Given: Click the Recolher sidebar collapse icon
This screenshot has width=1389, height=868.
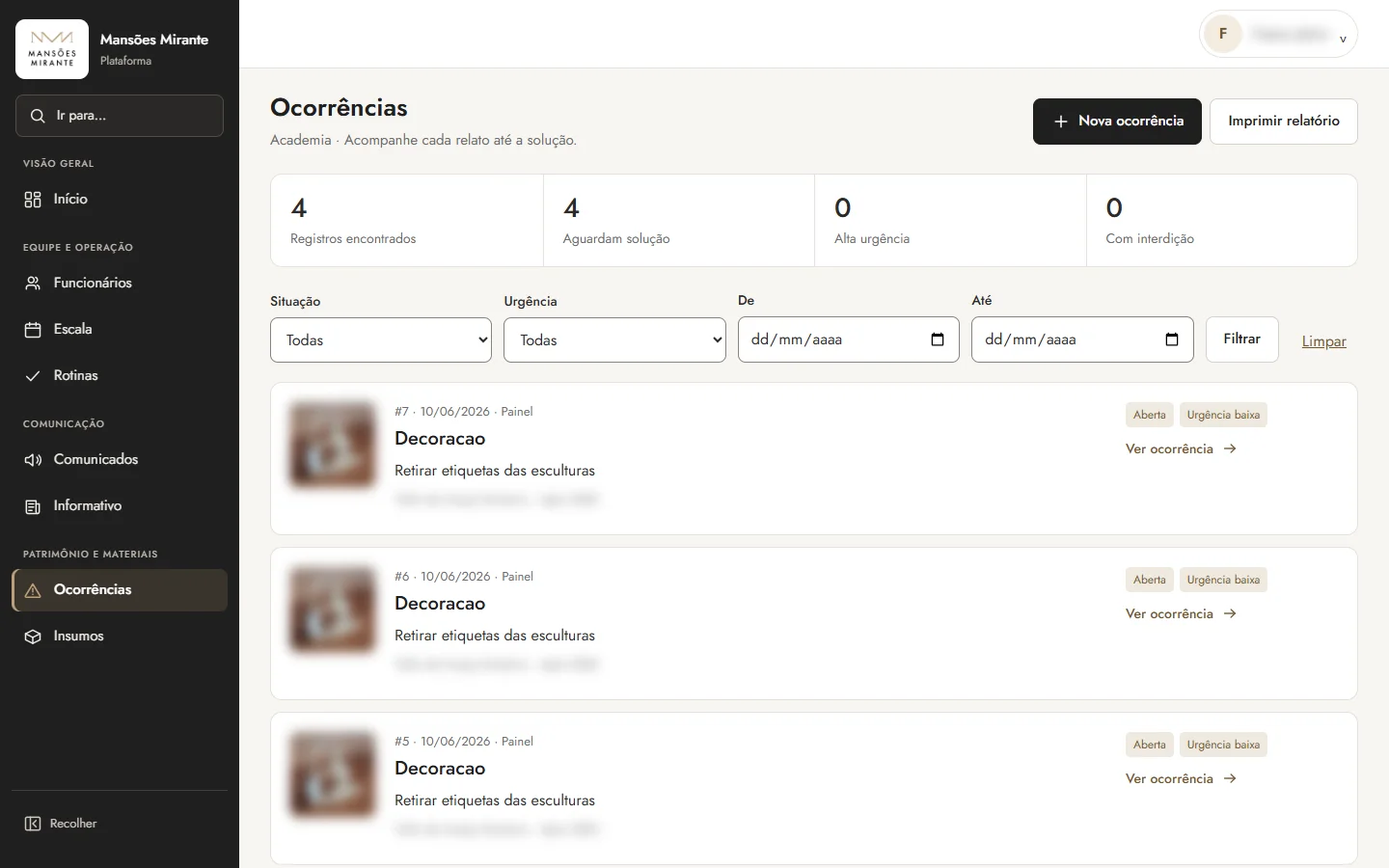Looking at the screenshot, I should pos(33,824).
